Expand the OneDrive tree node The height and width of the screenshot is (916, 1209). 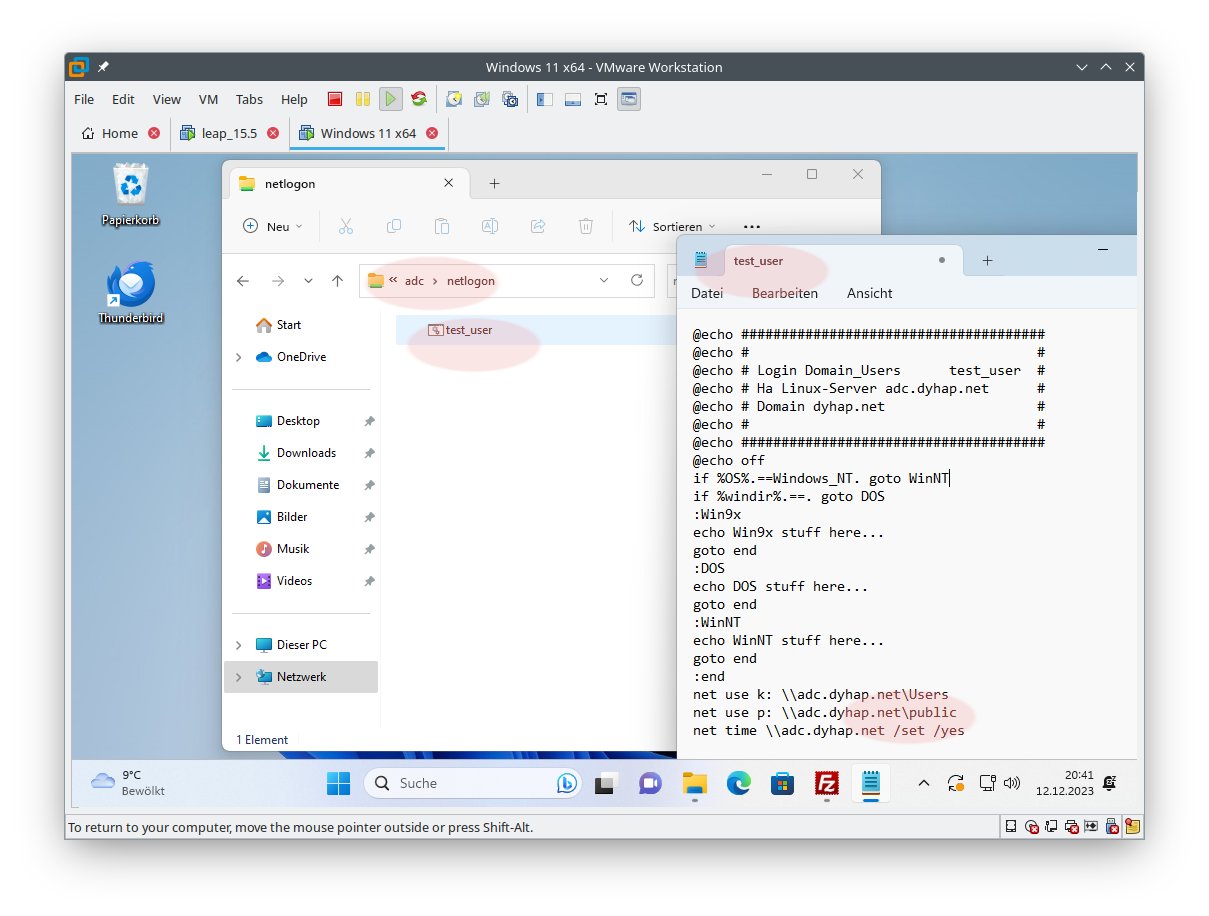click(238, 357)
